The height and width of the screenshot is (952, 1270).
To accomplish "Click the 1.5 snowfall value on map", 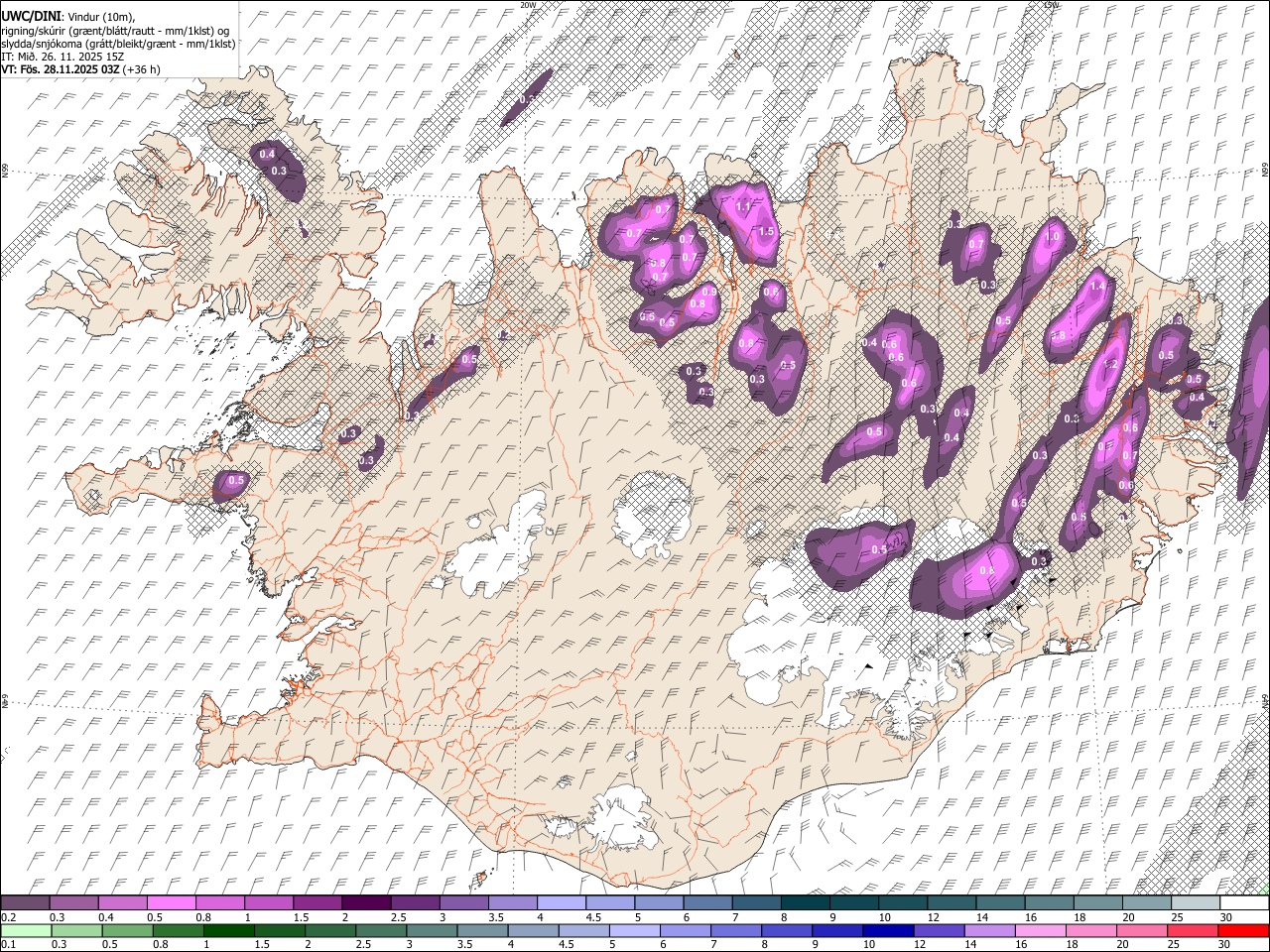I will click(x=766, y=231).
